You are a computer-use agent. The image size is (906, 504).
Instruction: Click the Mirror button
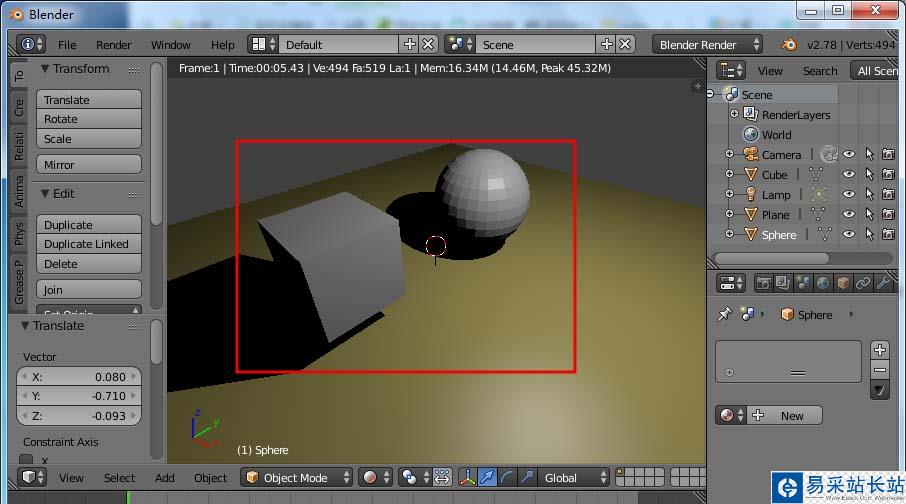89,165
